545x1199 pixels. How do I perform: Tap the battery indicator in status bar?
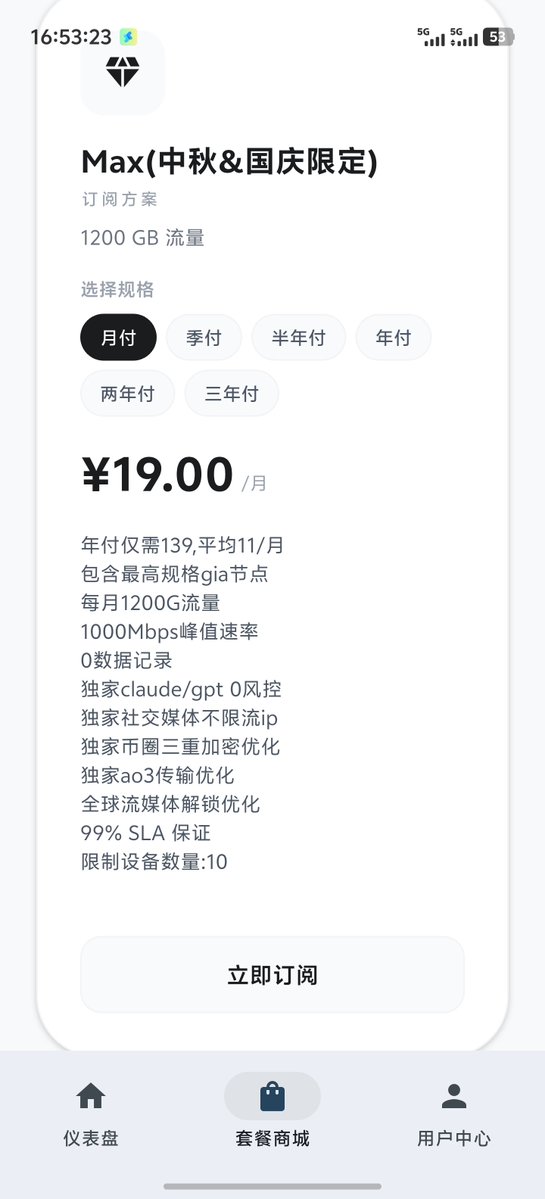pyautogui.click(x=498, y=37)
